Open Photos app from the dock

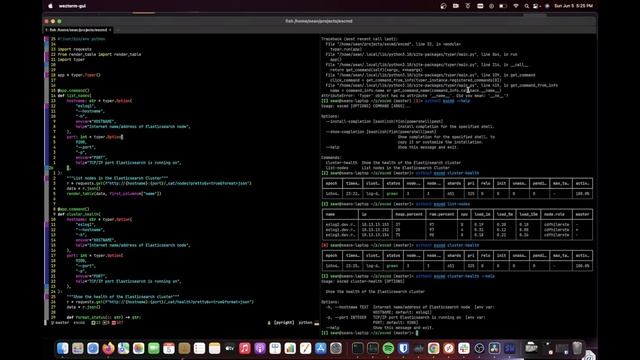(138, 348)
